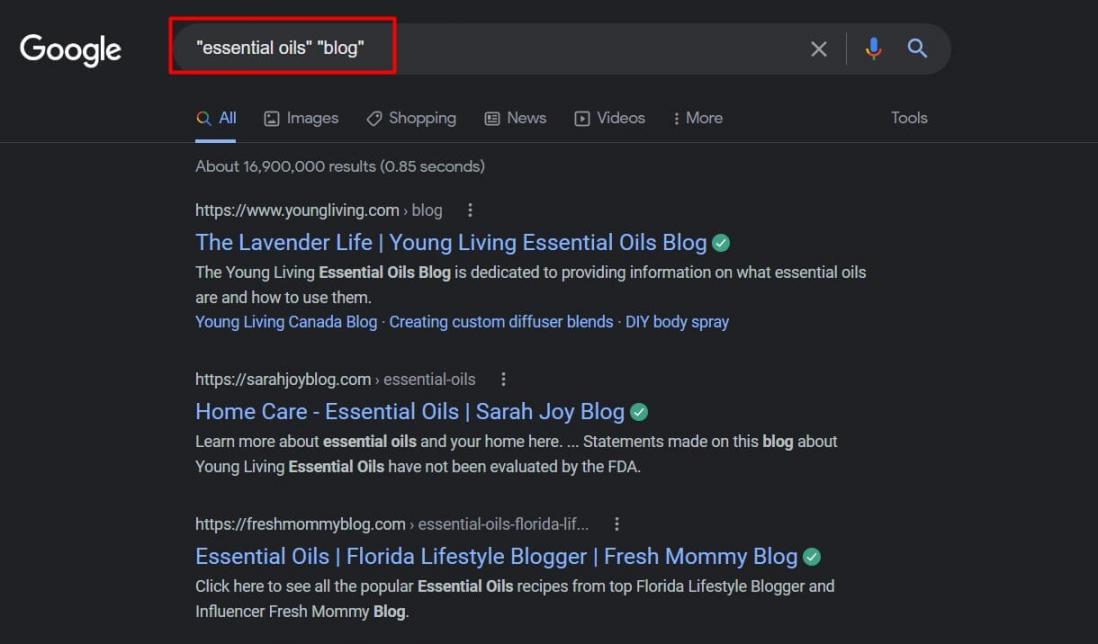Screen dimensions: 1098x644
Task: Click the freshmommyblog.com URL breadcrumb
Action: (392, 524)
